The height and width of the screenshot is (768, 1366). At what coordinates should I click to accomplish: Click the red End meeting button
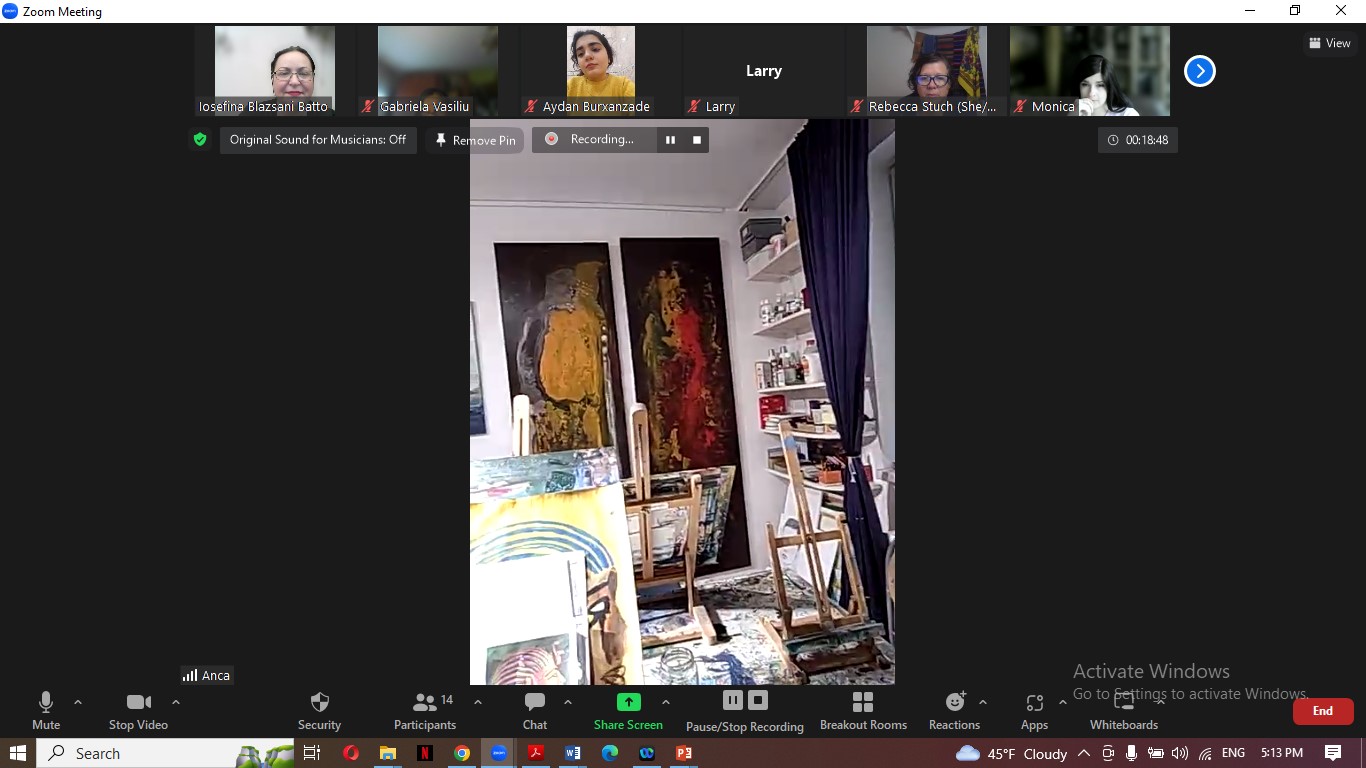click(1323, 711)
